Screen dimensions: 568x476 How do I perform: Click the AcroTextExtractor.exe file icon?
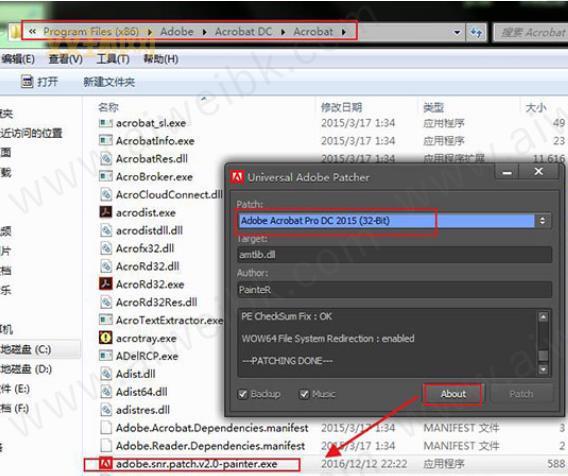(x=106, y=320)
